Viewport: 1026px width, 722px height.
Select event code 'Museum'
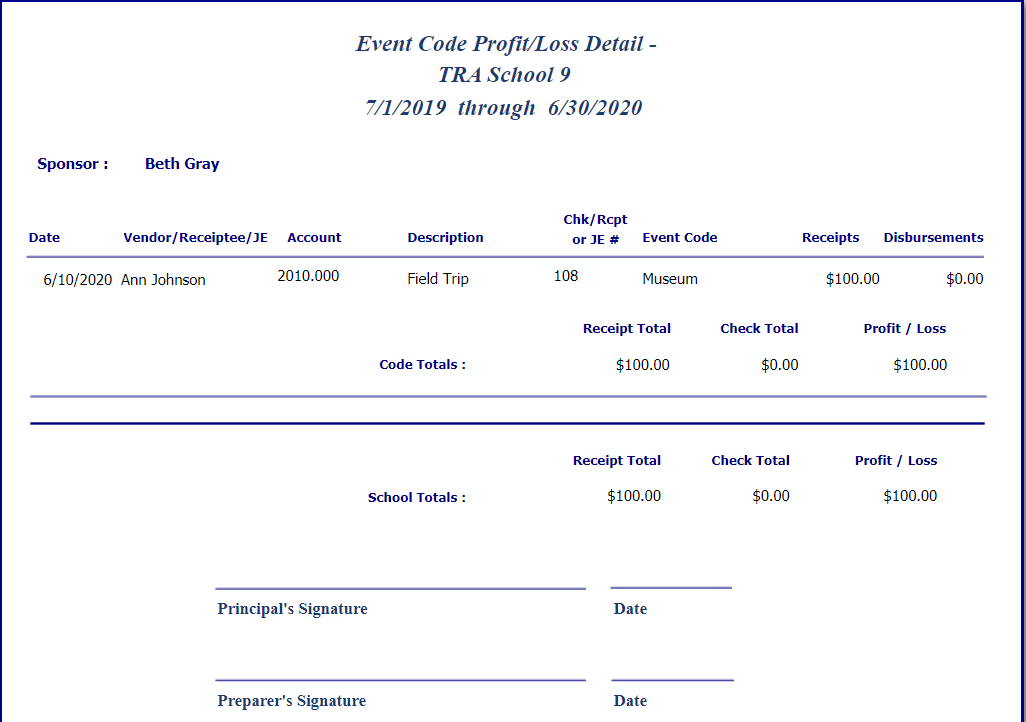[x=670, y=279]
